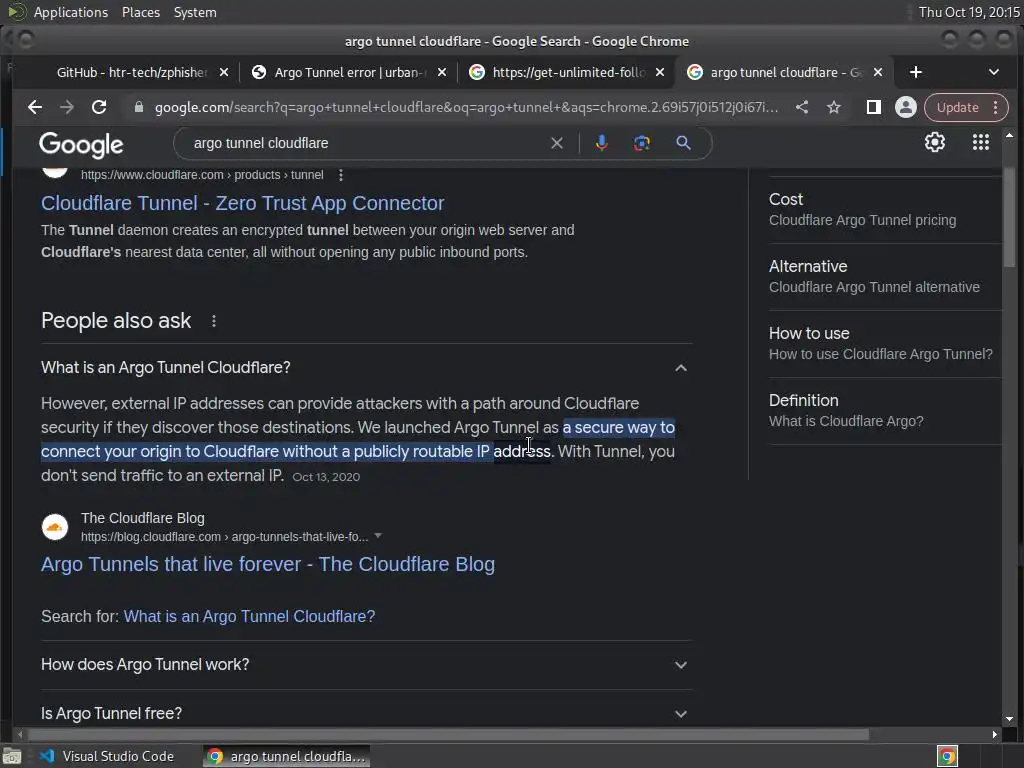The height and width of the screenshot is (768, 1024).
Task: Select Definition related search
Action: click(x=884, y=411)
